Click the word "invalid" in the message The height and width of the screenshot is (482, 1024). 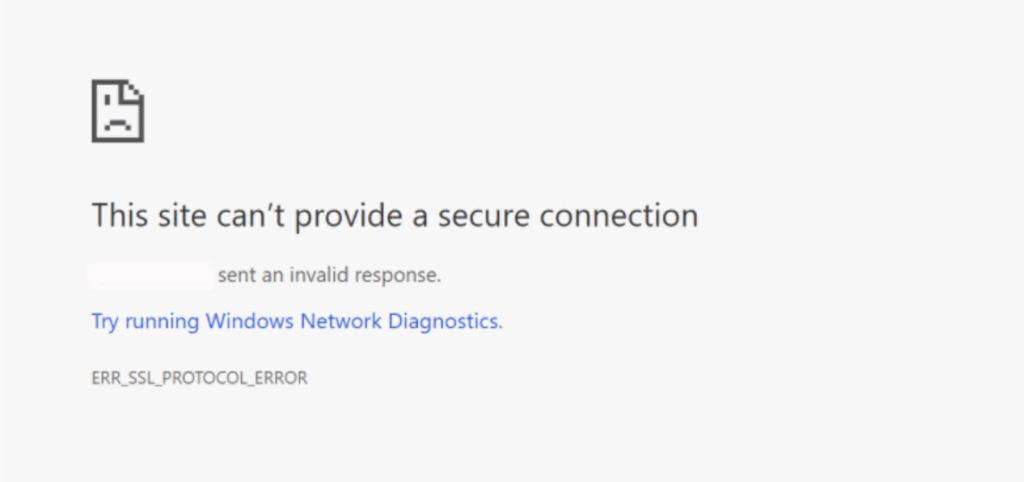tap(324, 275)
